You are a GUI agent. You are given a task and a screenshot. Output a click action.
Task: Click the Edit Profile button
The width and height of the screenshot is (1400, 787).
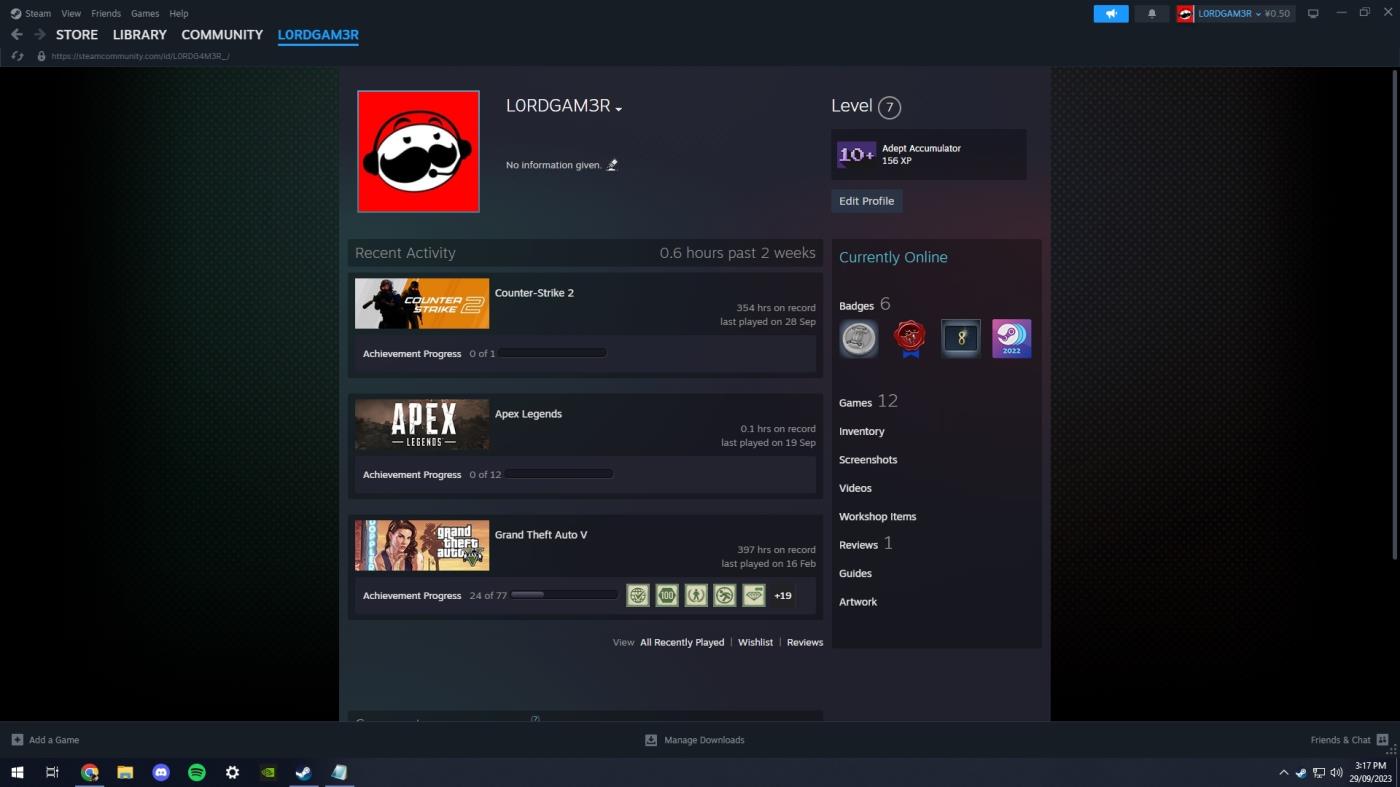(867, 201)
